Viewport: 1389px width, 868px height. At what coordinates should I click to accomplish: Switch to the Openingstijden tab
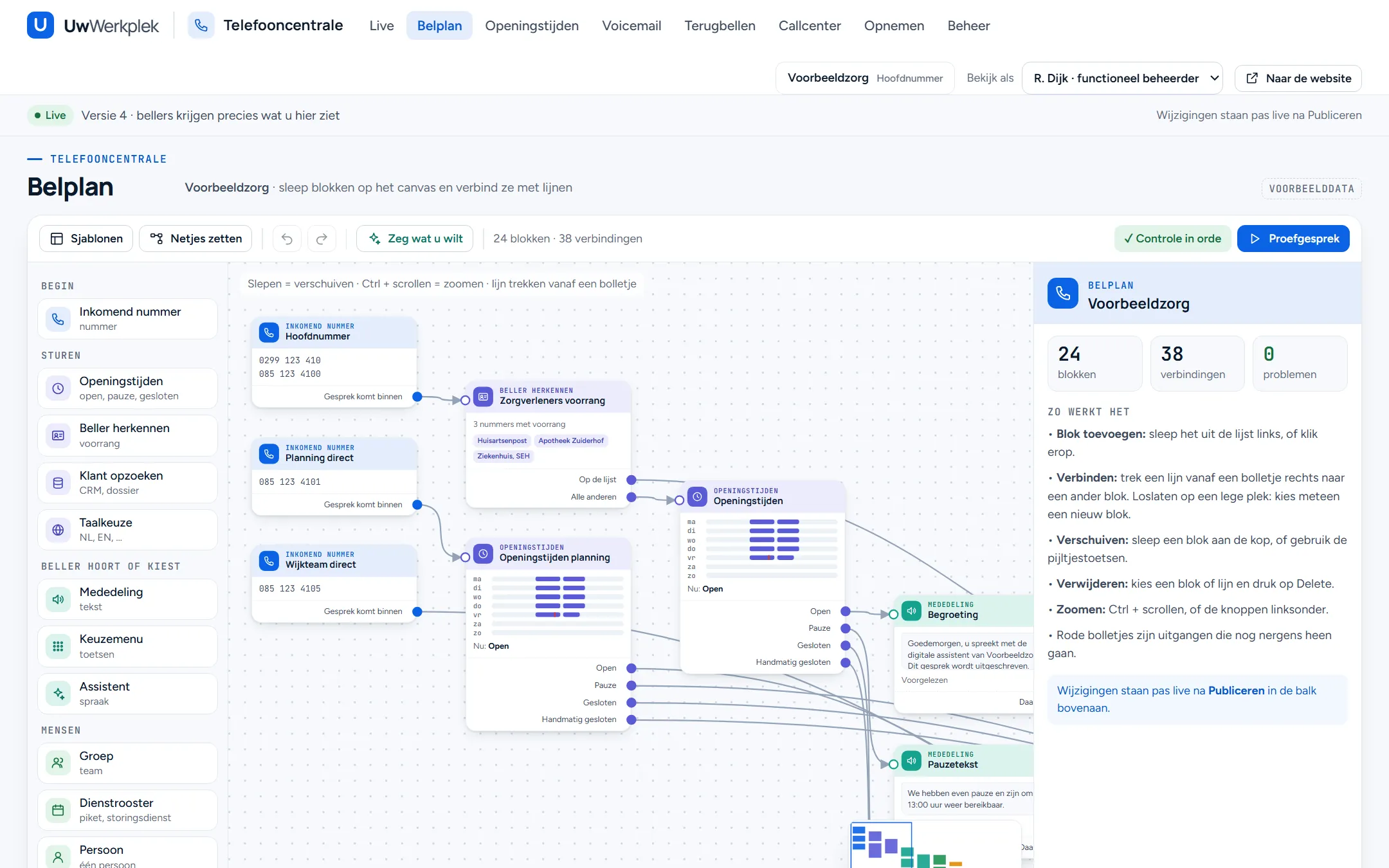[532, 26]
